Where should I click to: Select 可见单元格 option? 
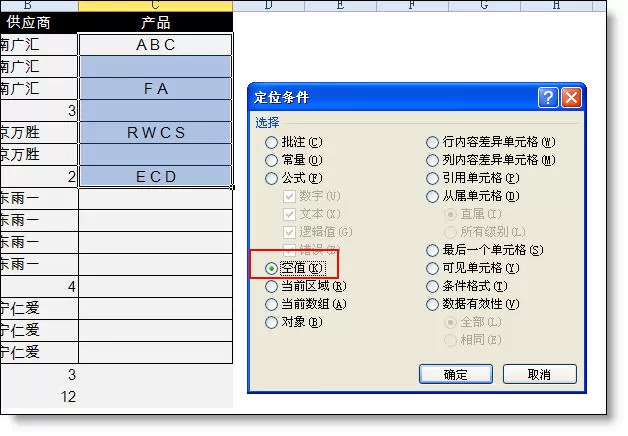[432, 268]
